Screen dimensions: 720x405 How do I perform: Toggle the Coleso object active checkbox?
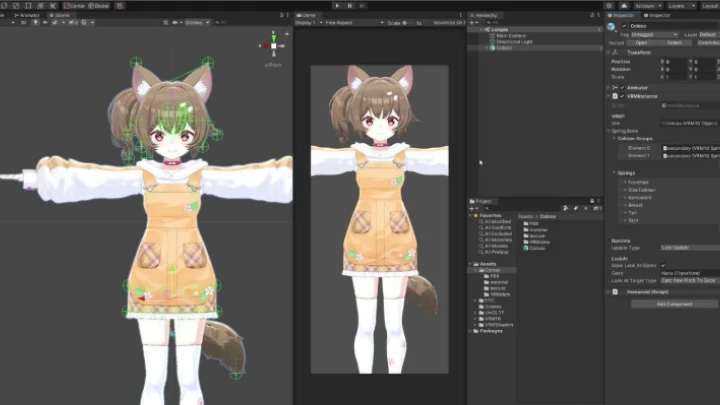pos(624,26)
